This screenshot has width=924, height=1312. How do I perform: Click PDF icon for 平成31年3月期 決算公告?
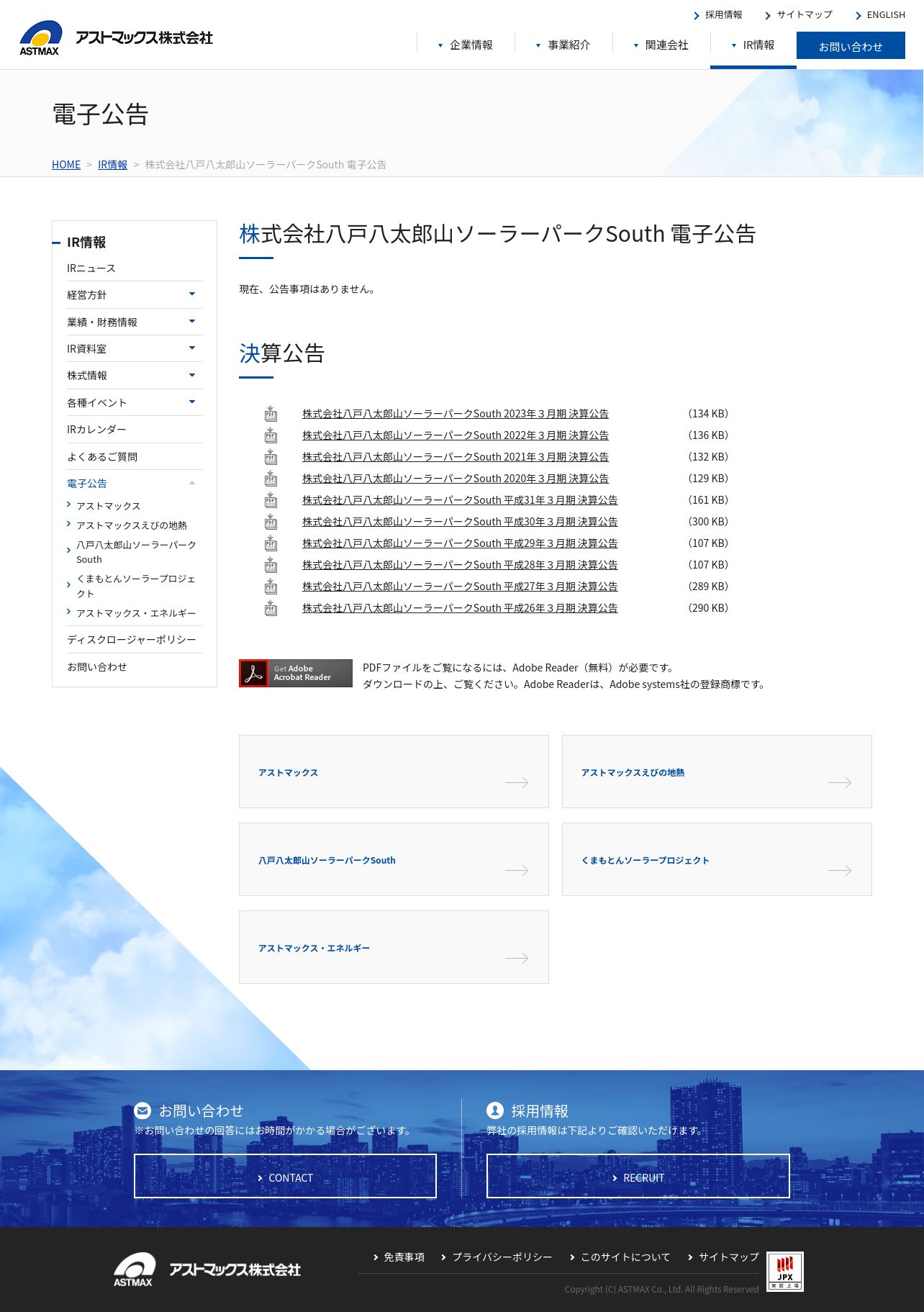pos(271,500)
